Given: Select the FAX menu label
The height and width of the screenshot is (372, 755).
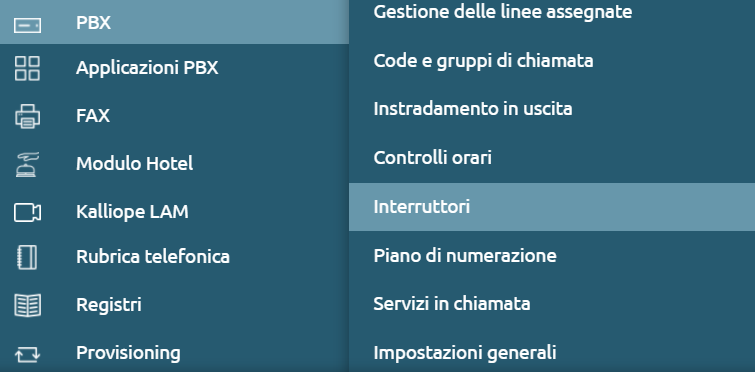Looking at the screenshot, I should pos(93,116).
